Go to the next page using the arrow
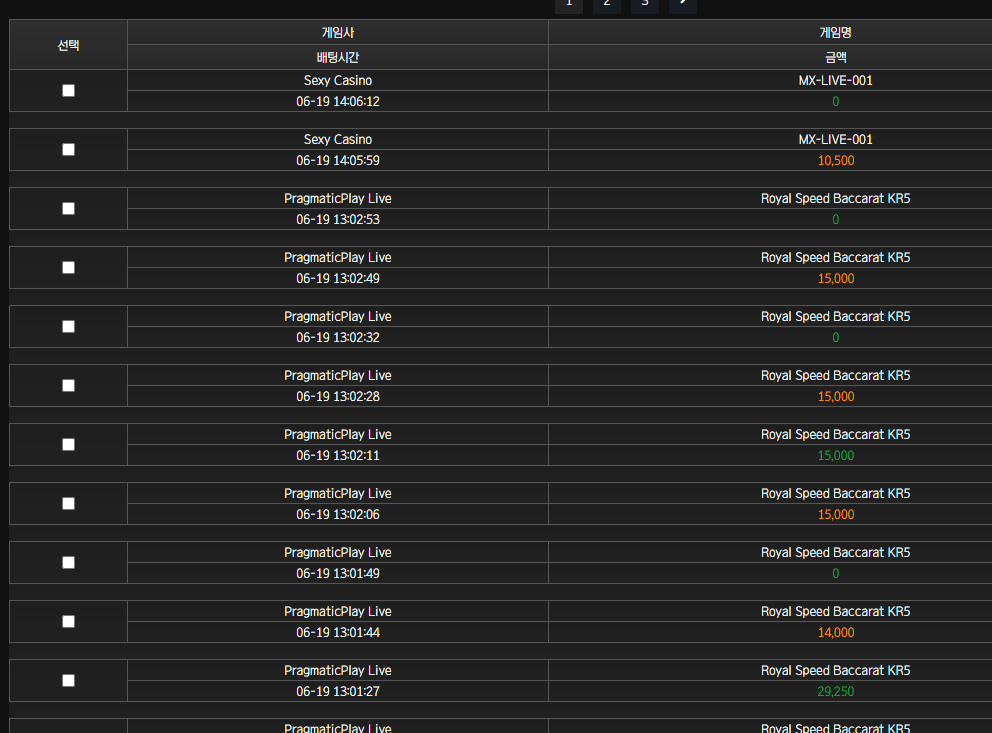 (x=683, y=4)
